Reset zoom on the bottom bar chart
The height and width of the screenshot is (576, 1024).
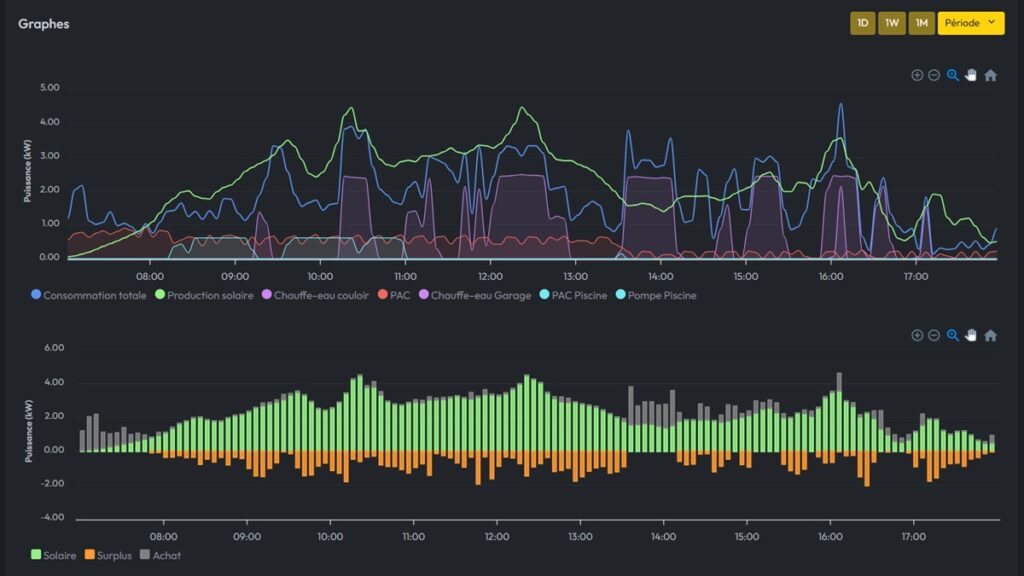pos(990,336)
